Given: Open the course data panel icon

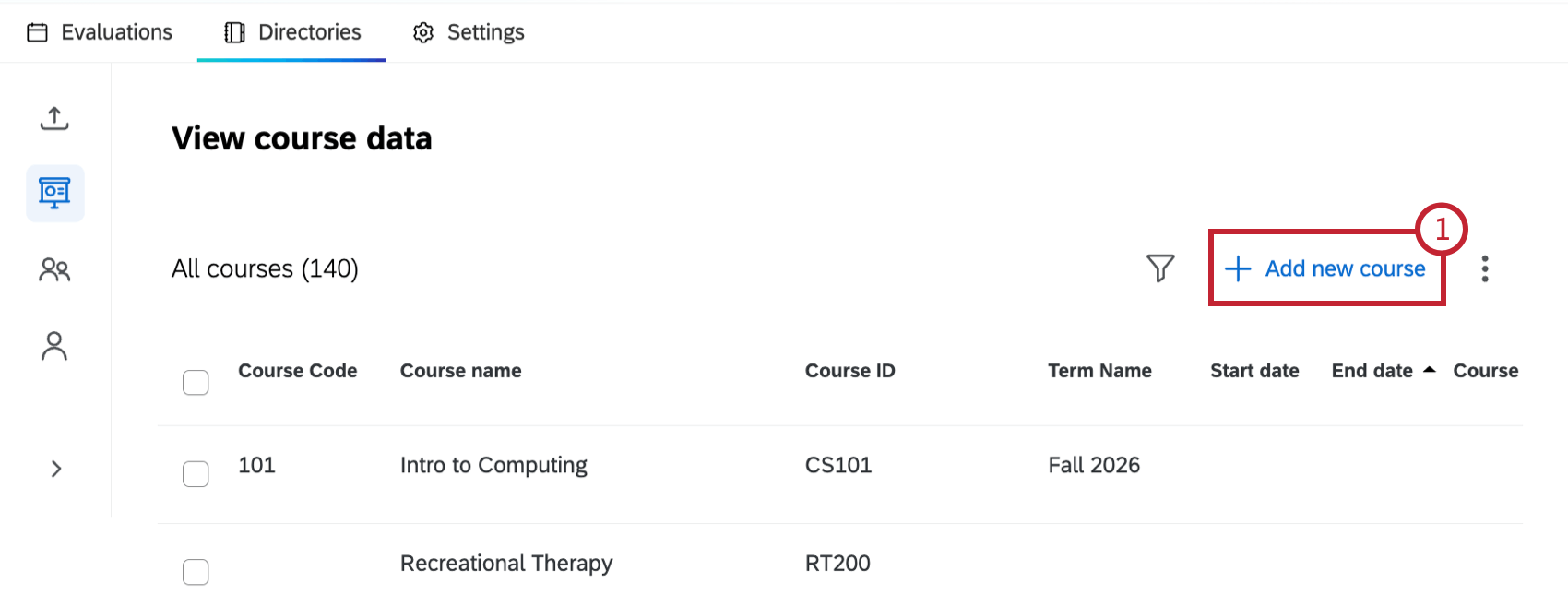Looking at the screenshot, I should click(54, 192).
